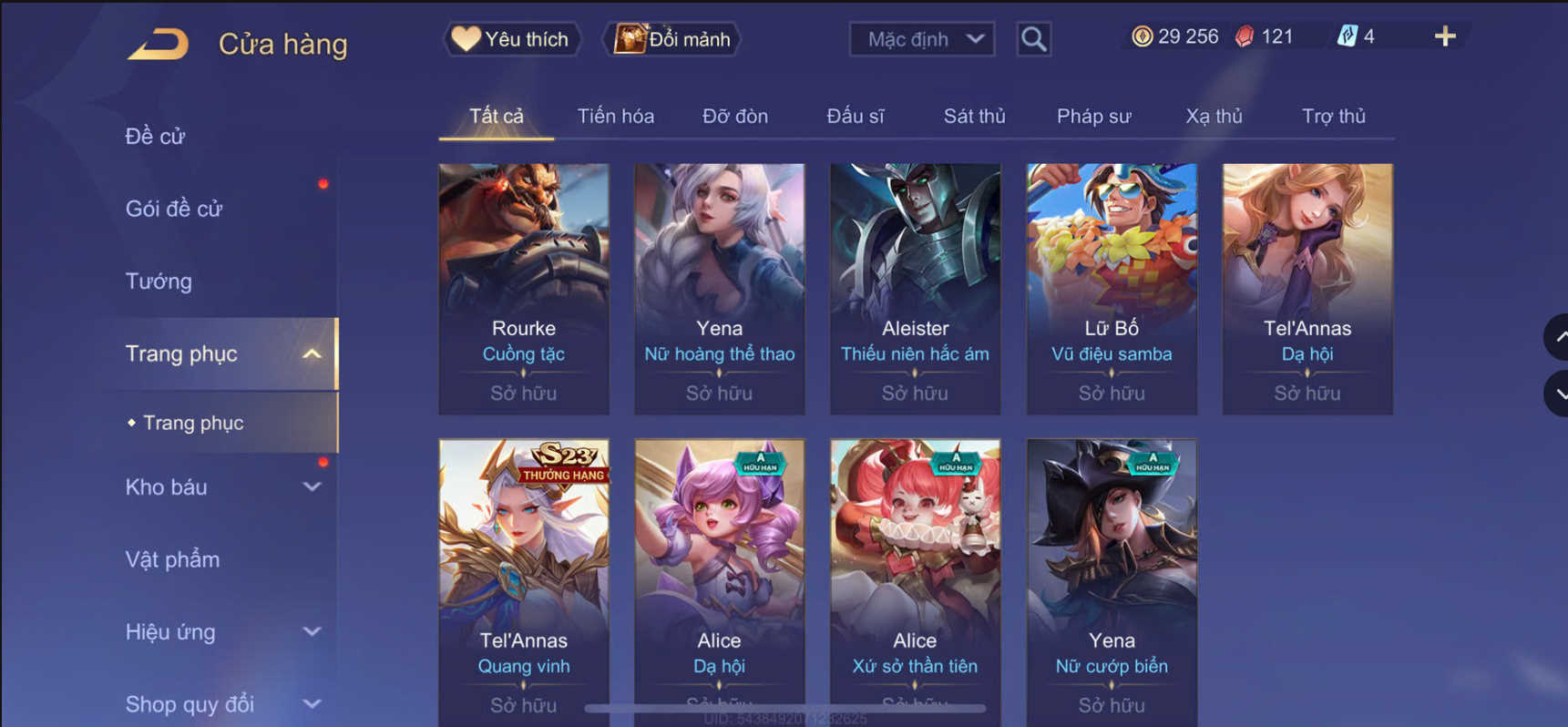Screen dimensions: 1568x727
Task: Switch to the Pháp sư tab
Action: pos(1093,116)
